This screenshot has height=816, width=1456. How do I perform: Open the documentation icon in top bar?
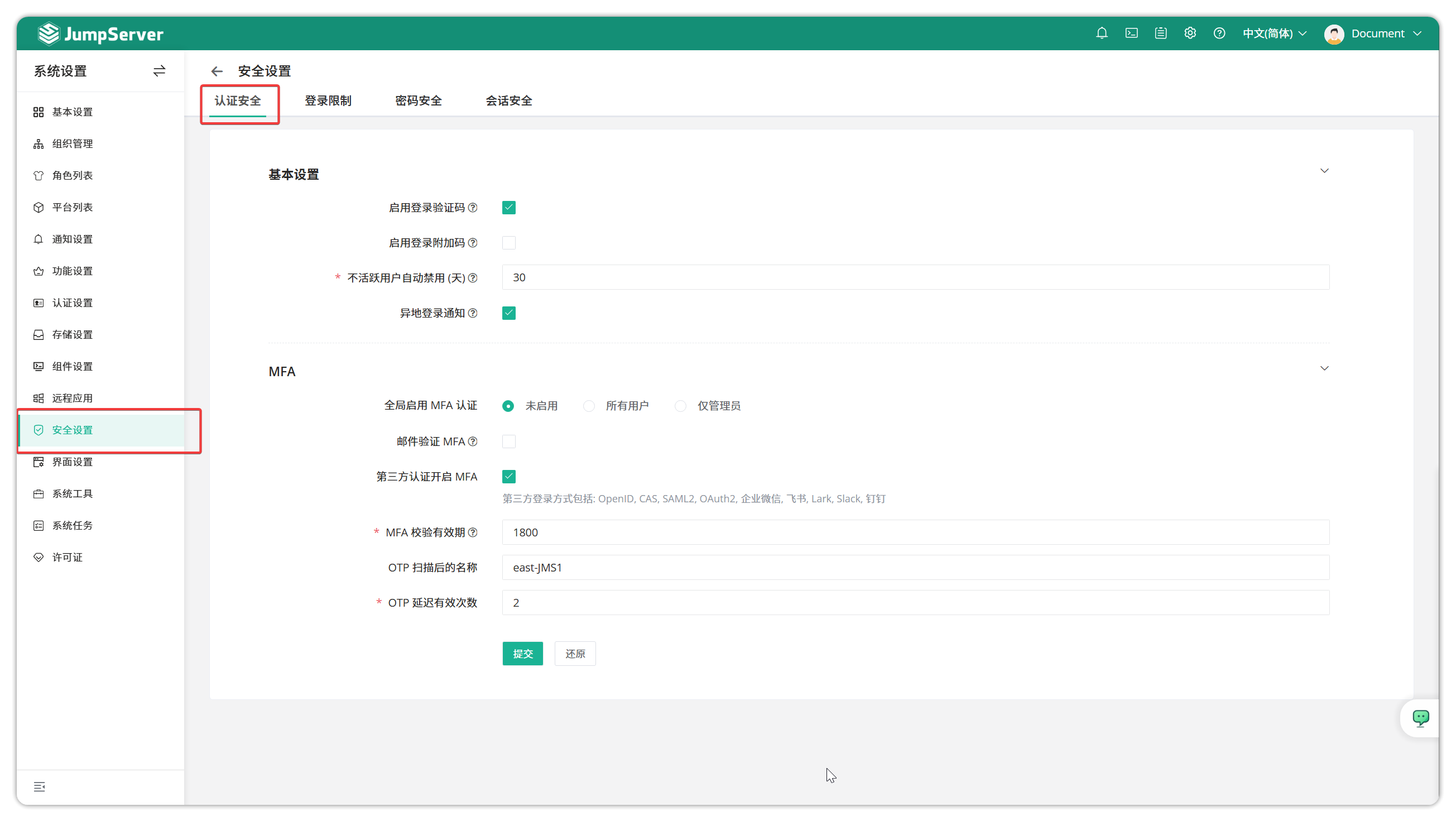[x=1160, y=33]
